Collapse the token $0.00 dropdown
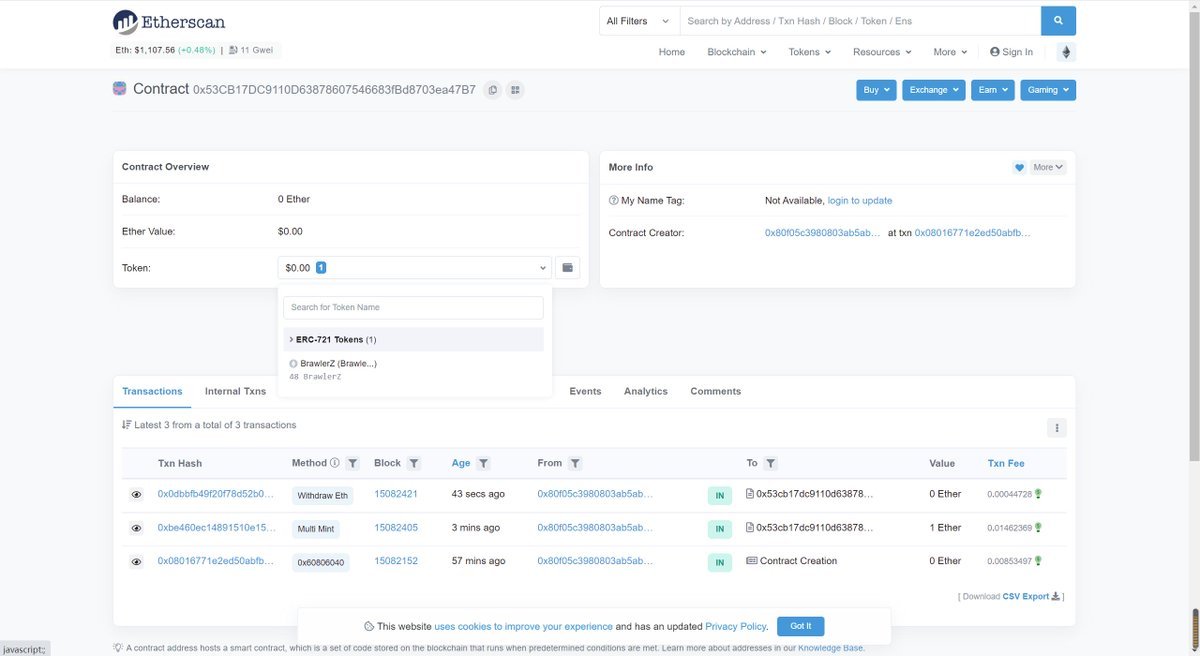The width and height of the screenshot is (1200, 656). point(415,268)
